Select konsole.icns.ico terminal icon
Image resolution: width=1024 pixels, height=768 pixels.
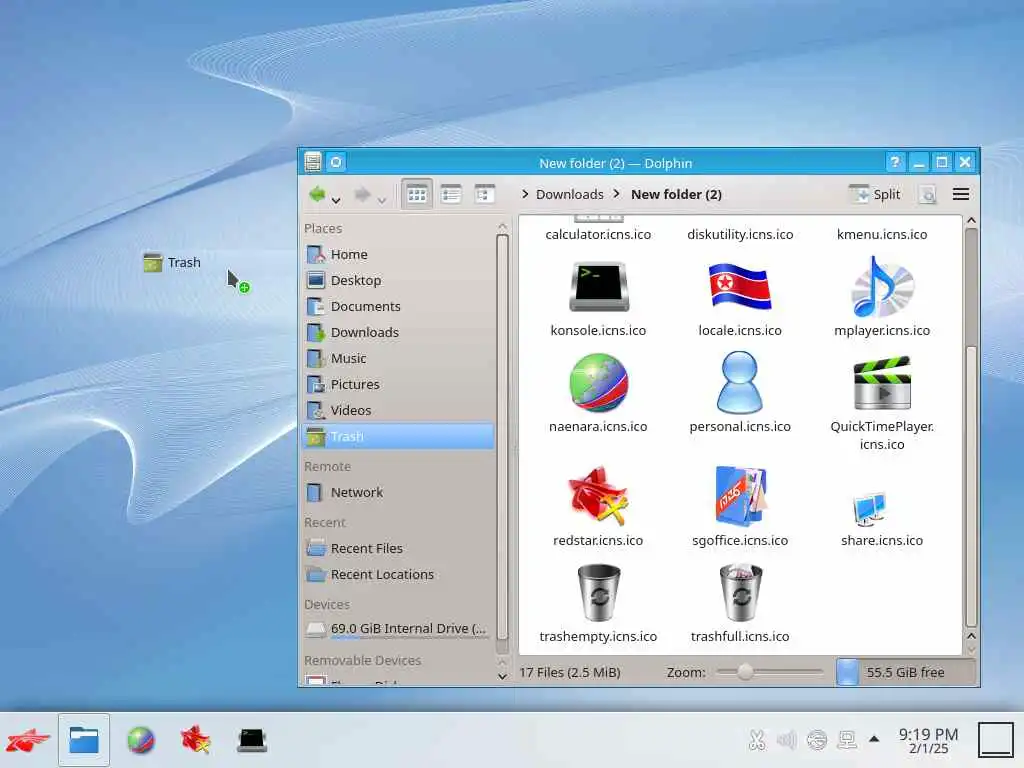(598, 287)
